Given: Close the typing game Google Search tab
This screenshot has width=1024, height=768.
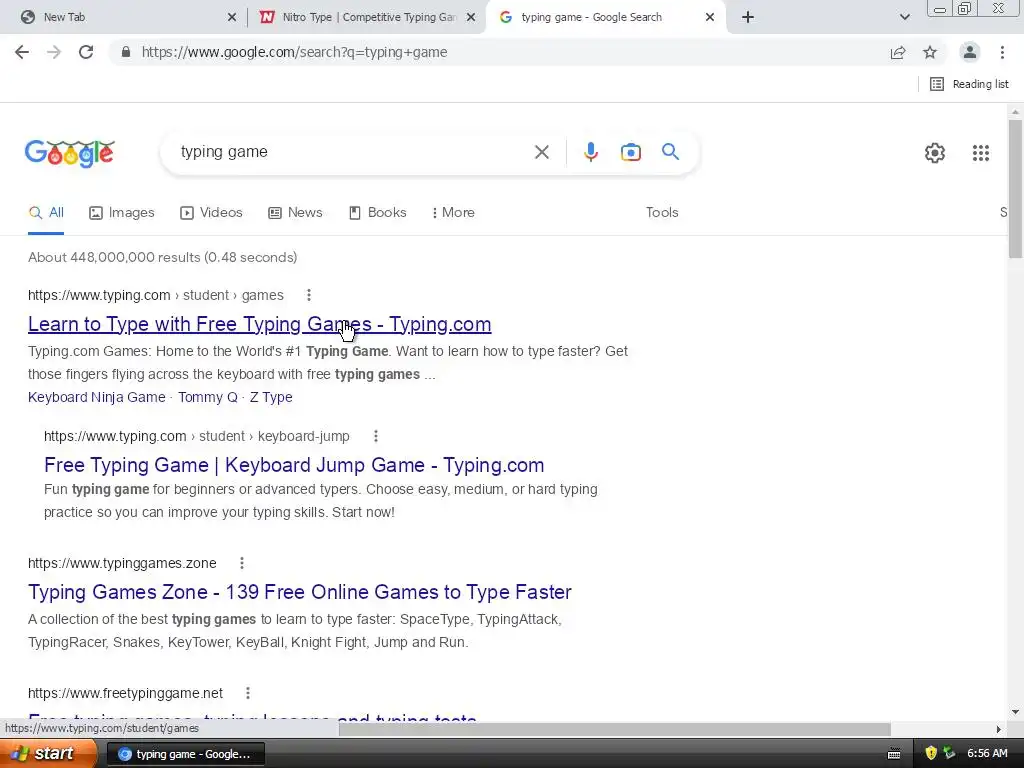Looking at the screenshot, I should tap(710, 17).
